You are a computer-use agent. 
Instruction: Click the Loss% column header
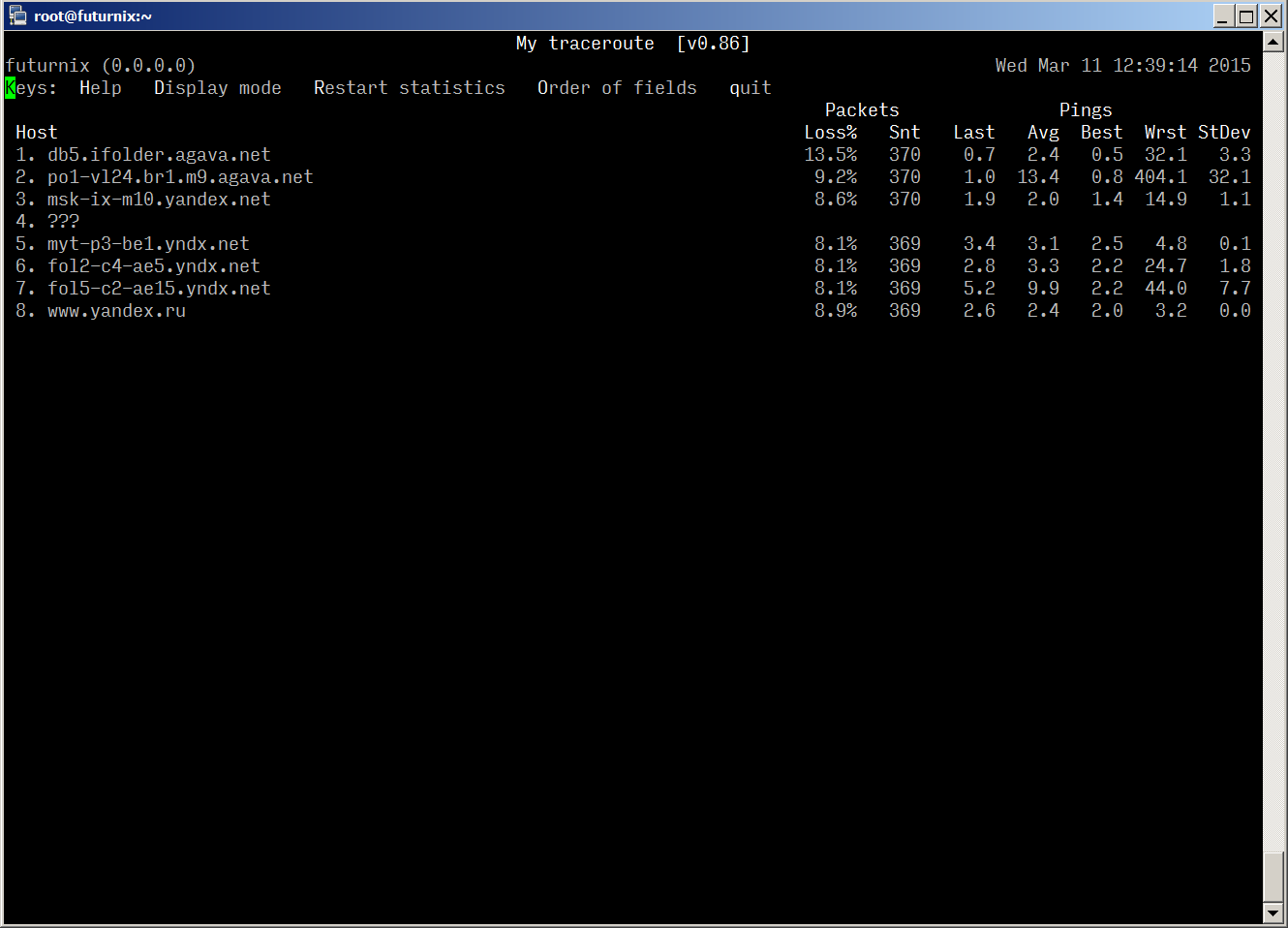click(831, 133)
